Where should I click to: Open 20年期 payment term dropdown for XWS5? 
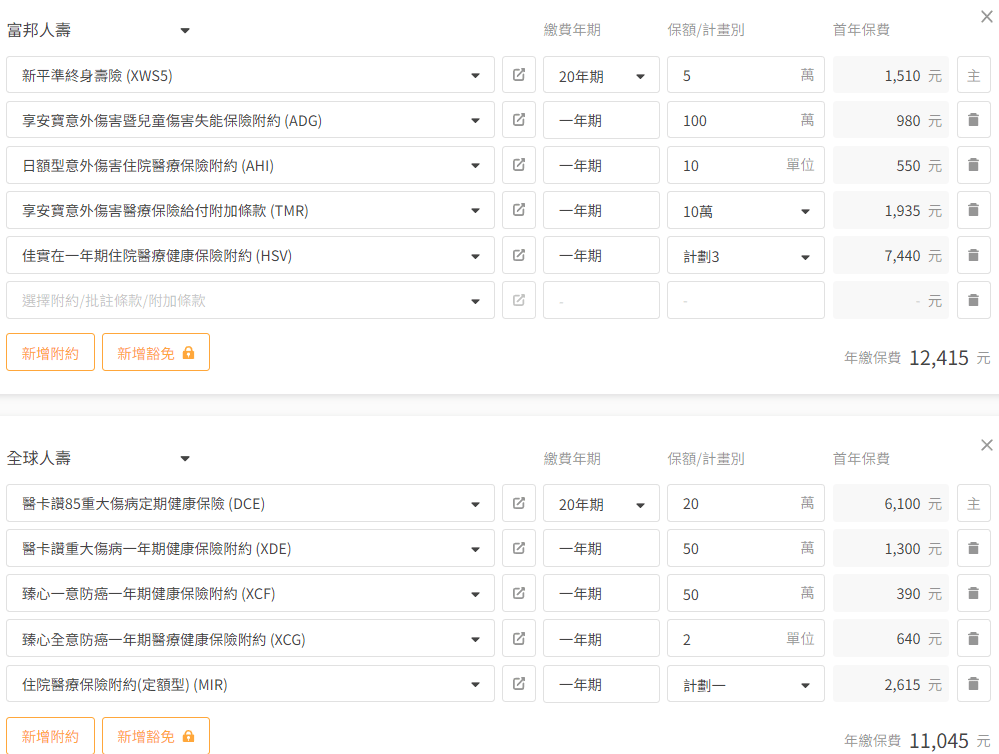[601, 76]
